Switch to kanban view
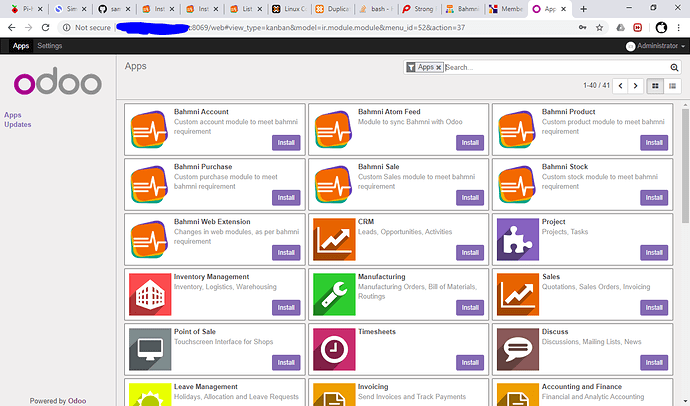 pos(655,86)
